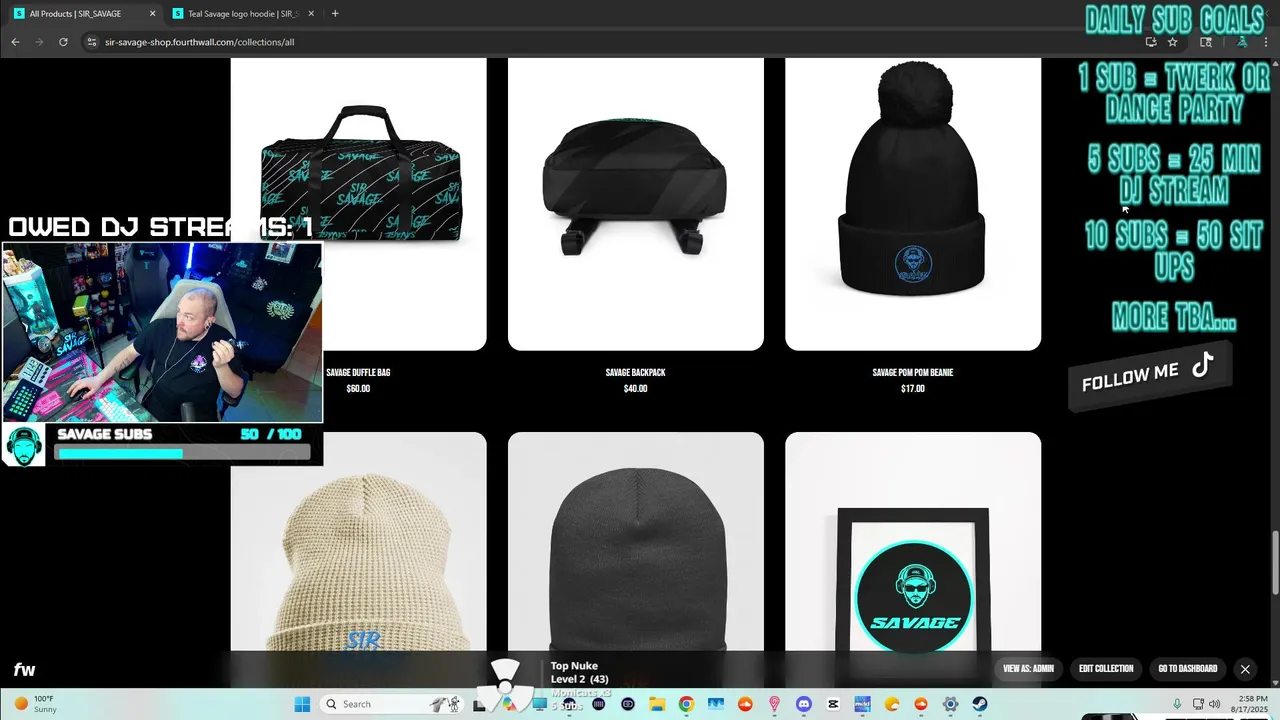1280x720 pixels.
Task: Open the Savage Backpack product image
Action: (636, 204)
